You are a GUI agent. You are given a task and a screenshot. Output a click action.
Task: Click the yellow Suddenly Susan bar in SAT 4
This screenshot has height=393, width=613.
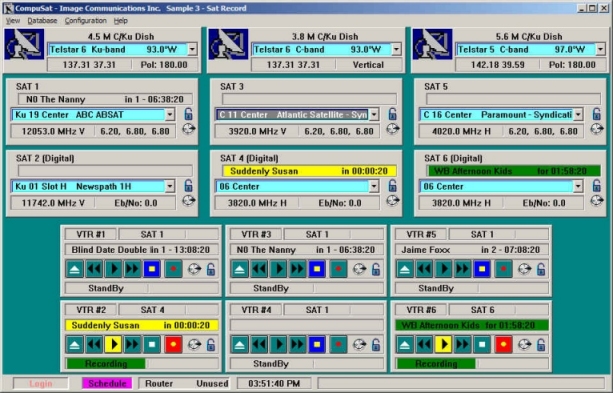point(310,171)
